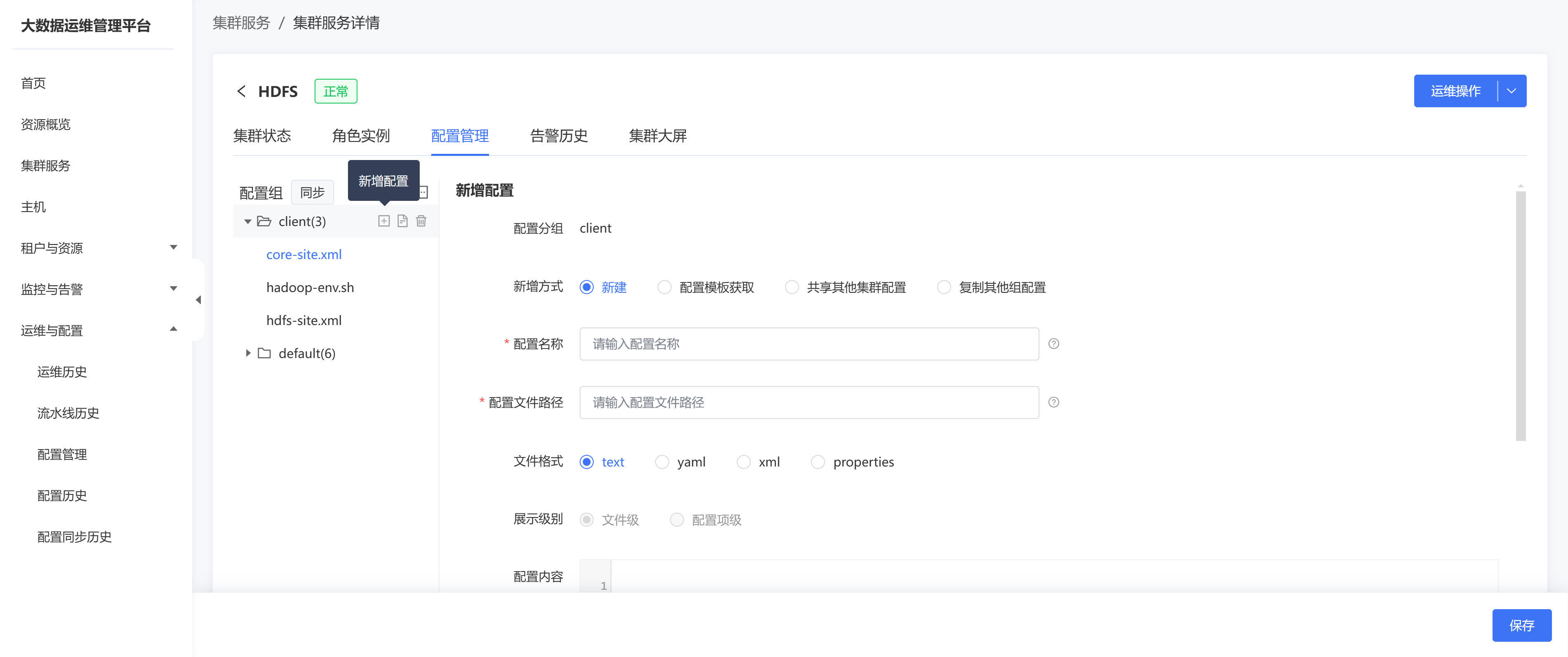Viewport: 1568px width, 657px height.
Task: Click the 保存 button
Action: tap(1521, 625)
